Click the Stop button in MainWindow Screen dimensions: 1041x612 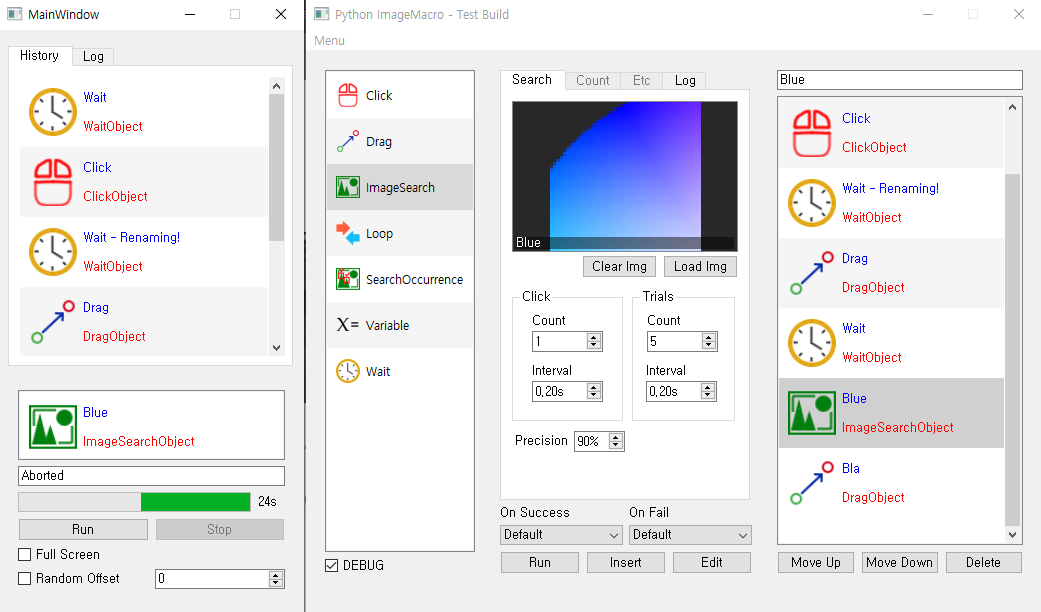220,529
